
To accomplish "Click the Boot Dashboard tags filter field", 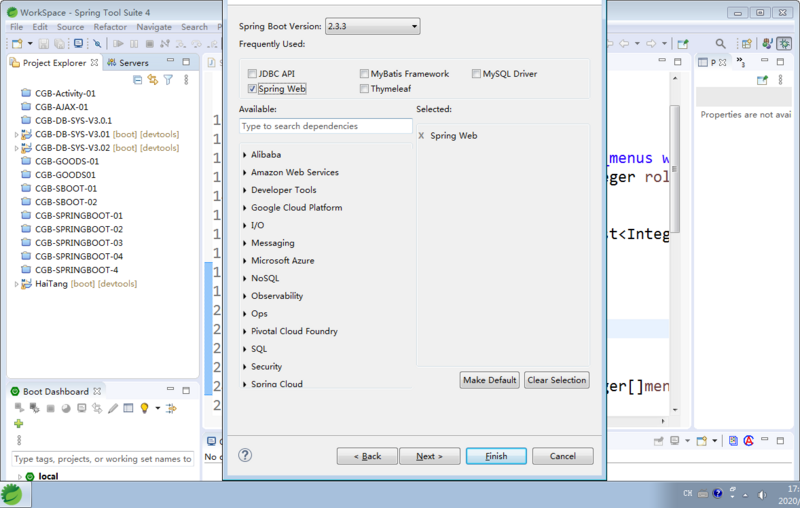I will tap(103, 459).
